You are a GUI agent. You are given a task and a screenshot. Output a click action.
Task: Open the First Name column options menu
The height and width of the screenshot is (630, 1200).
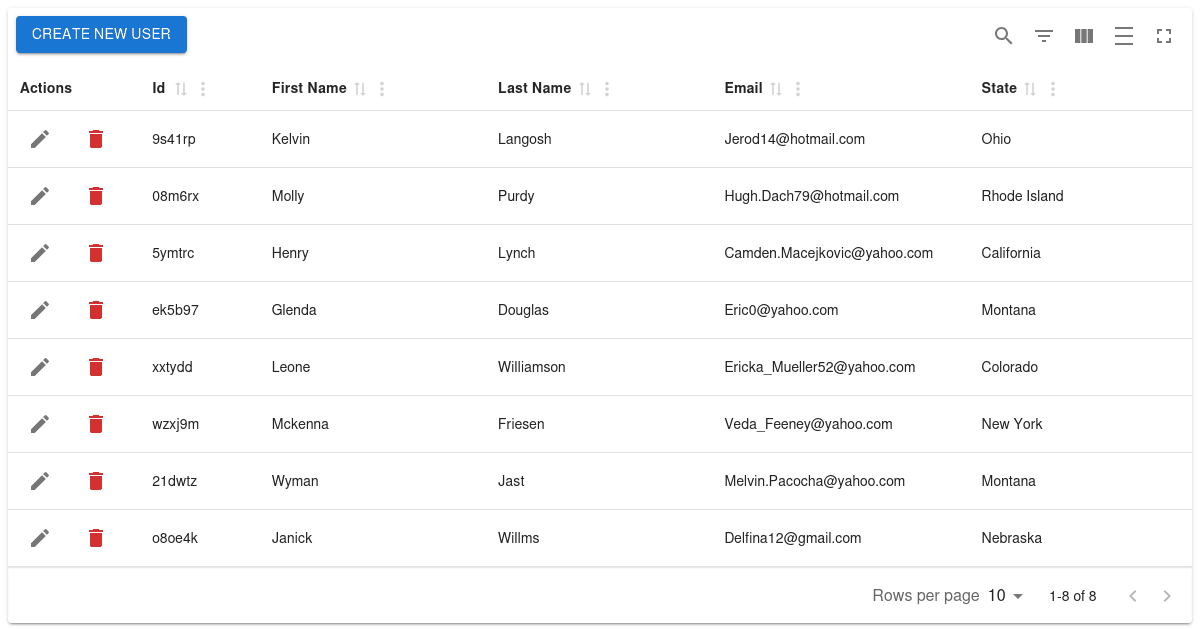click(x=381, y=88)
